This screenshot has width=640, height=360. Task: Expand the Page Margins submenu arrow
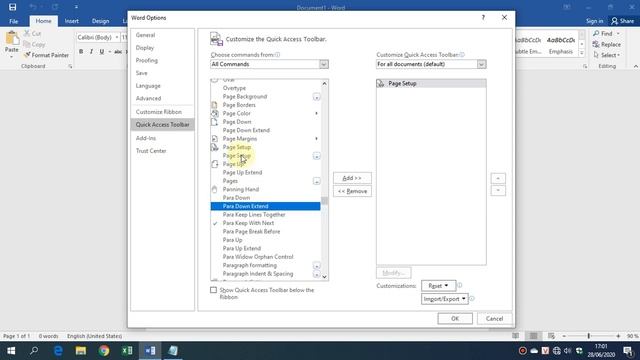316,138
